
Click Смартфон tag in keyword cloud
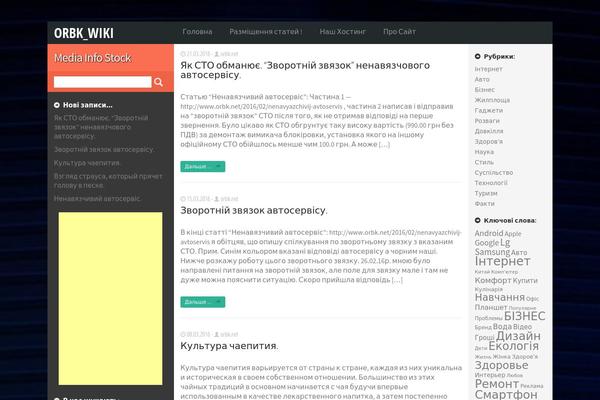506,394
